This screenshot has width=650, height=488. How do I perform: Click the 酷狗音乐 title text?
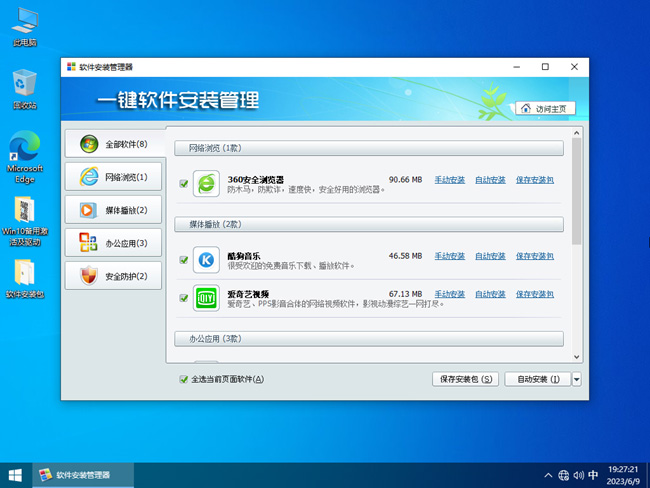244,256
